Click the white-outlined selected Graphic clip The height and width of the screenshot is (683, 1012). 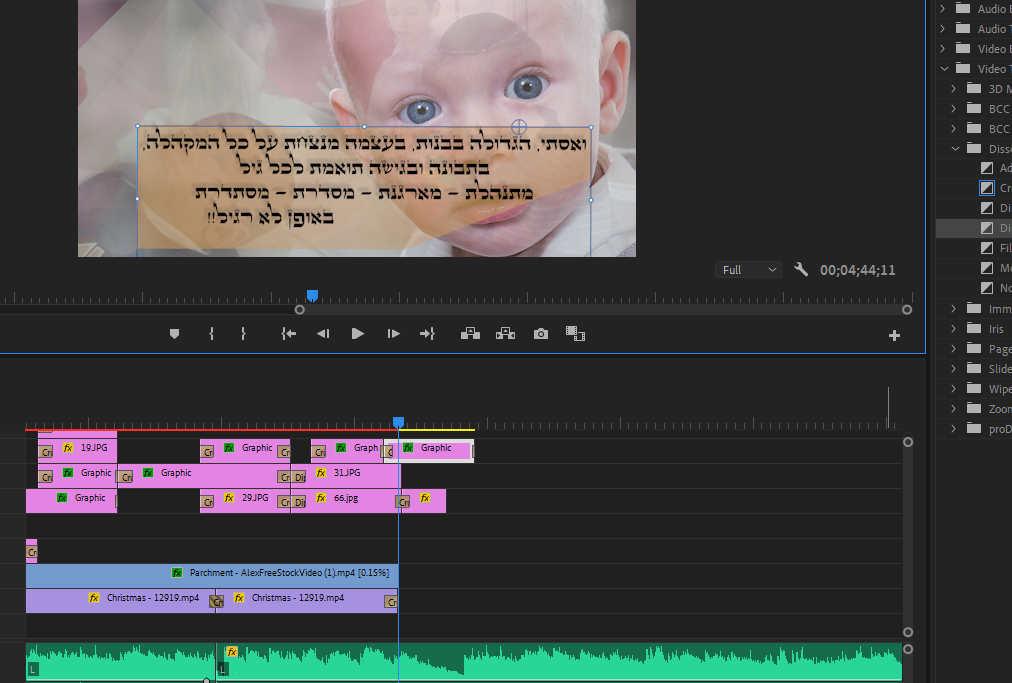[429, 451]
